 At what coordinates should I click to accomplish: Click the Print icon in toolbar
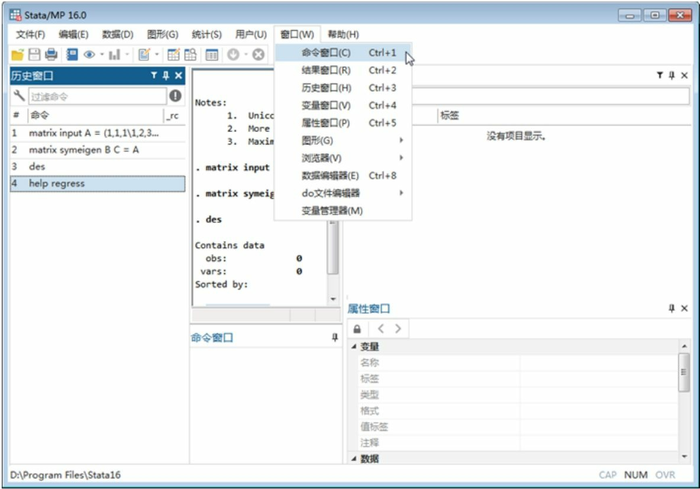(51, 54)
